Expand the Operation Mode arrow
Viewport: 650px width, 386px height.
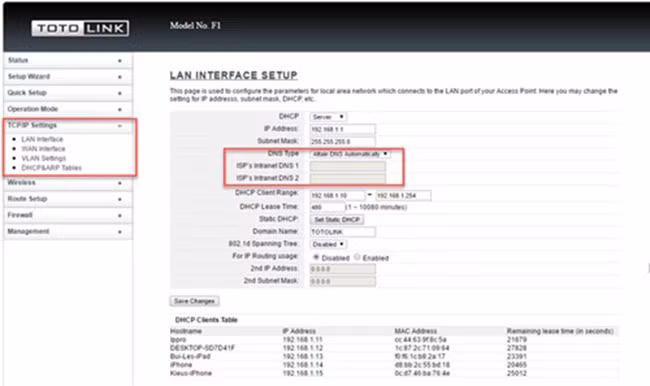pos(120,109)
